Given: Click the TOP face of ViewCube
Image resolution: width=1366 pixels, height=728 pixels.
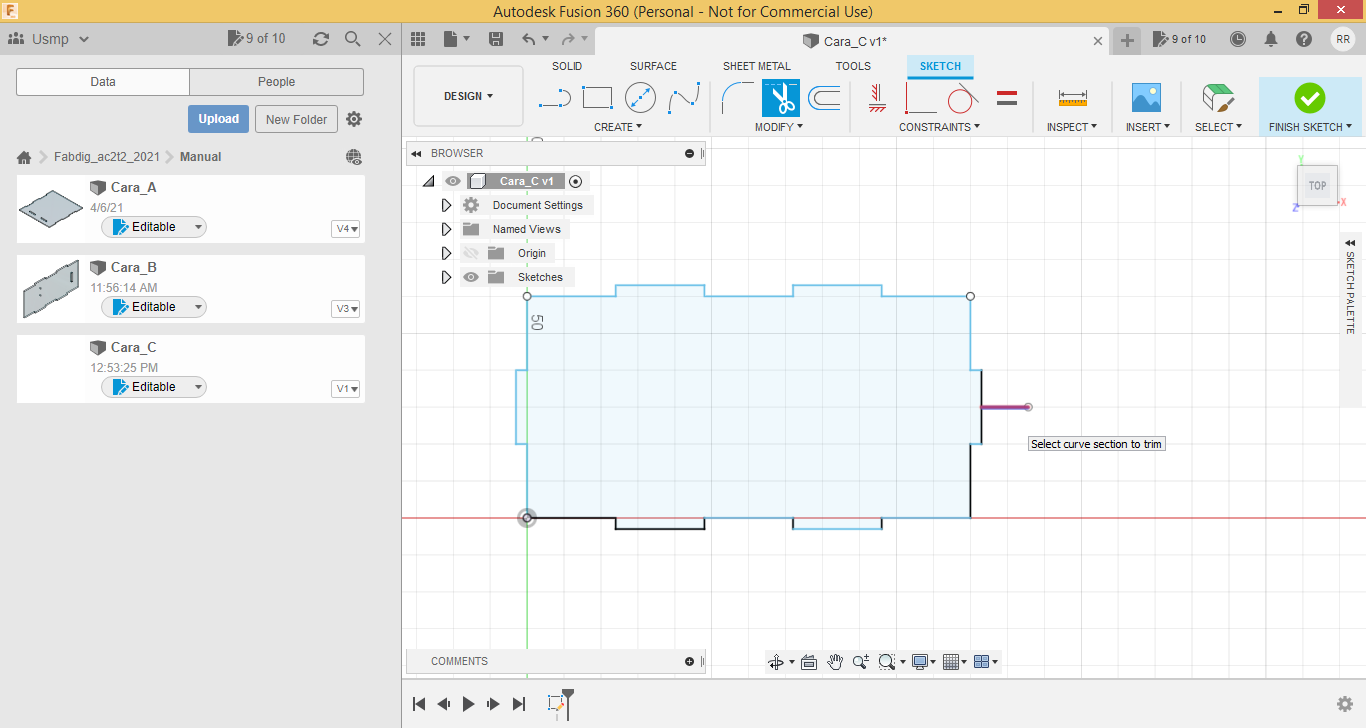Looking at the screenshot, I should pyautogui.click(x=1317, y=186).
